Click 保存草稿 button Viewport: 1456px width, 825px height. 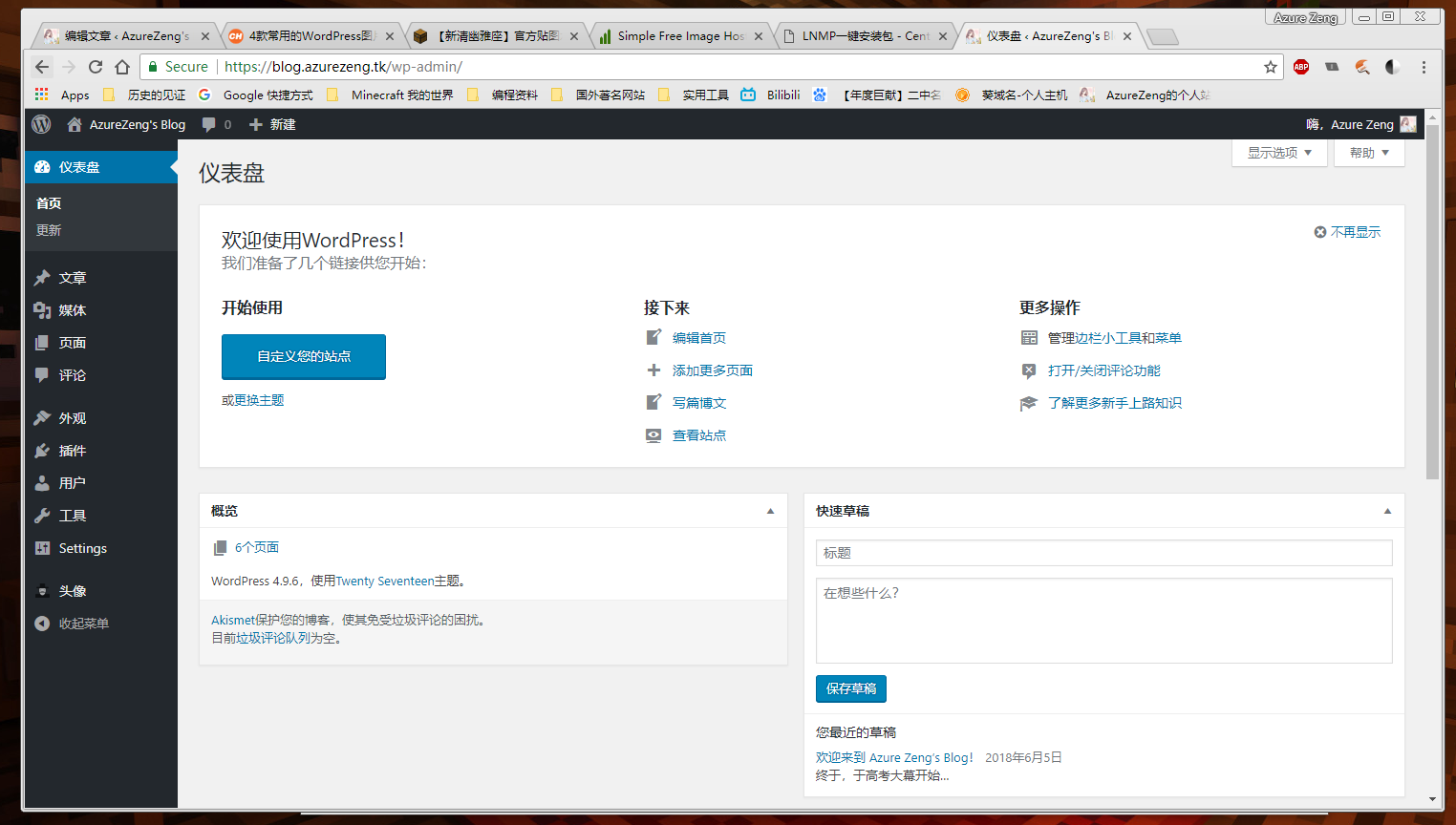click(x=850, y=688)
